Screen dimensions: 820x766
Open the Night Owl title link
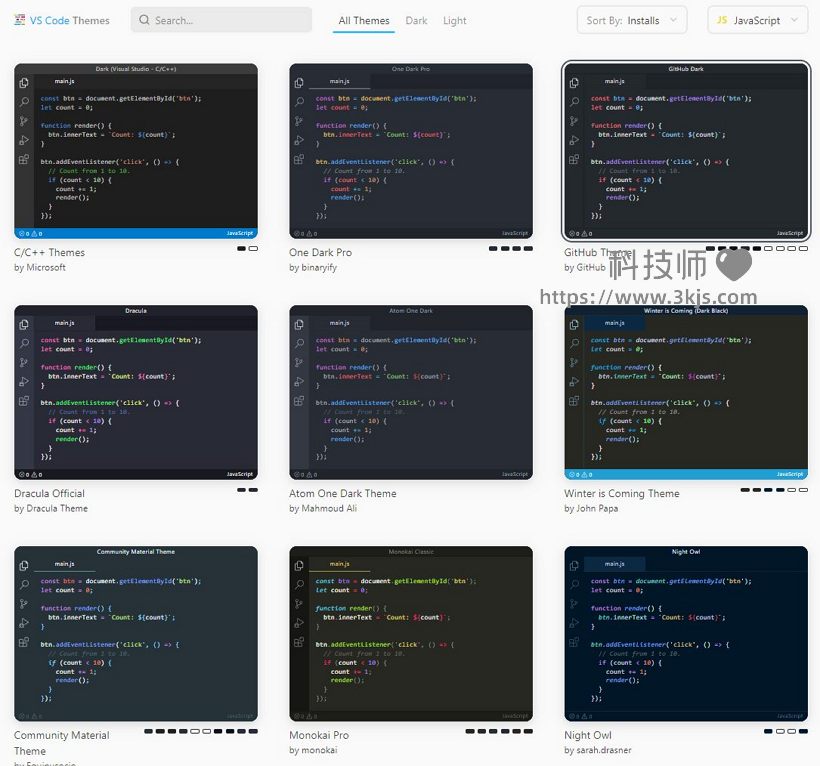pos(588,736)
